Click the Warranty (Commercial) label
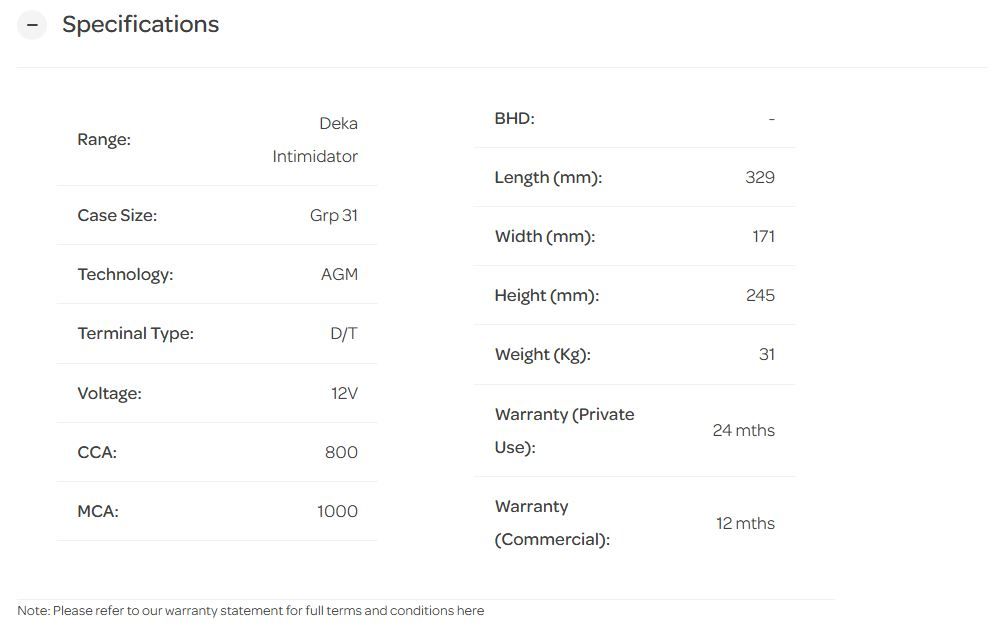The height and width of the screenshot is (638, 997). pos(552,523)
